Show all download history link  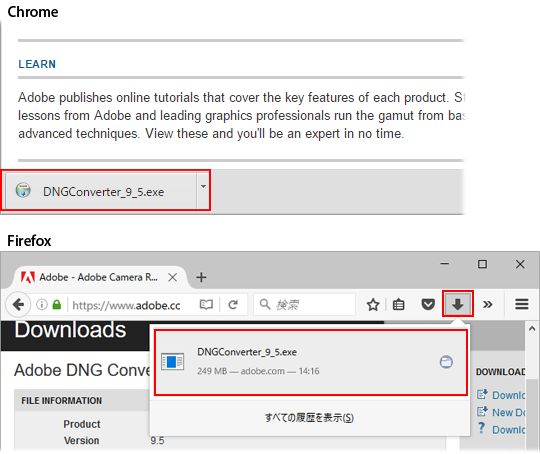point(309,417)
